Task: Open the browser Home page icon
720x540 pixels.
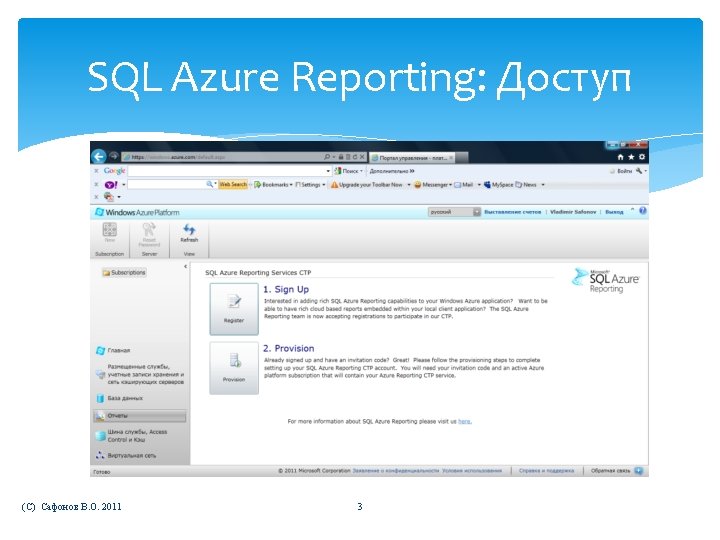Action: pyautogui.click(x=620, y=157)
